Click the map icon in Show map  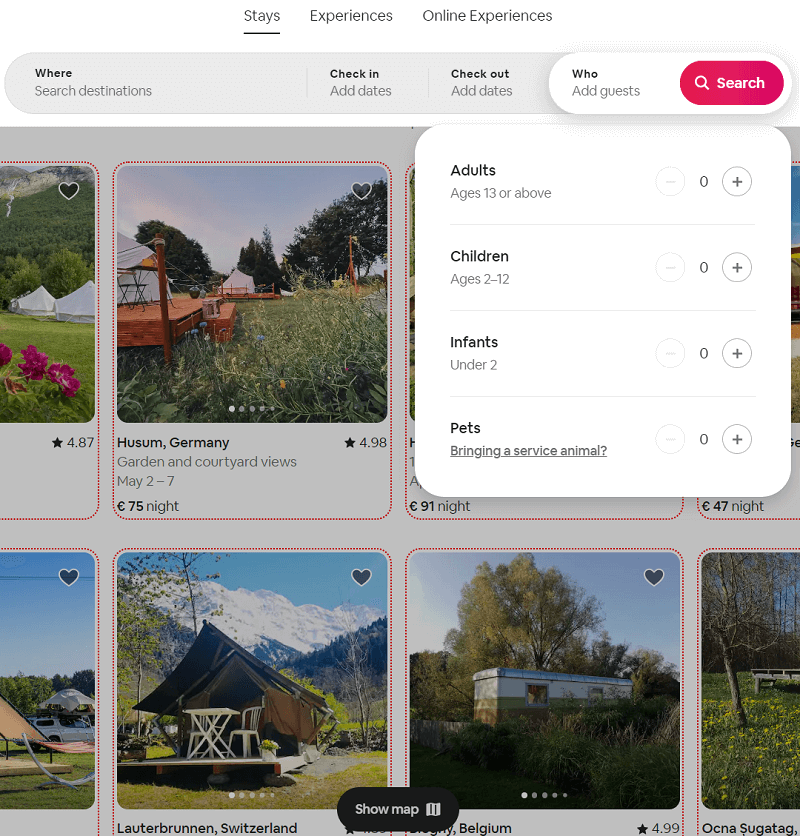(433, 809)
